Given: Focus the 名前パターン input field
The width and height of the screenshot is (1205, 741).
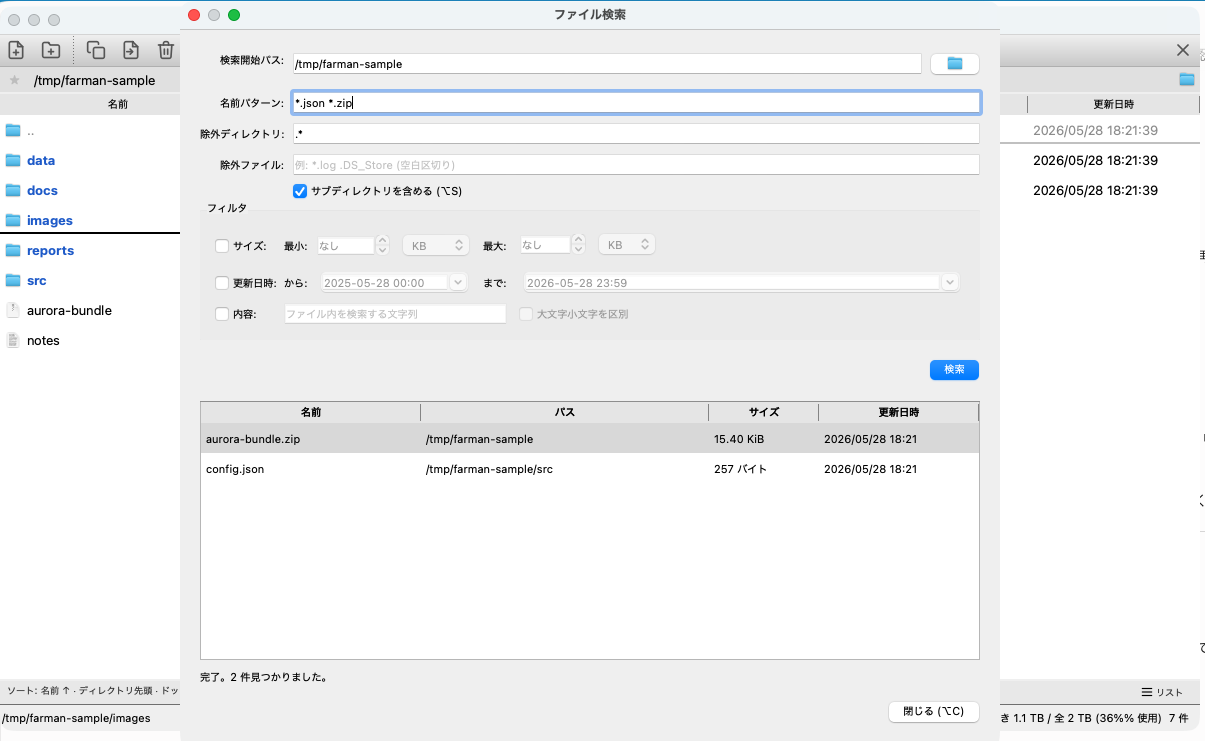Looking at the screenshot, I should [637, 102].
